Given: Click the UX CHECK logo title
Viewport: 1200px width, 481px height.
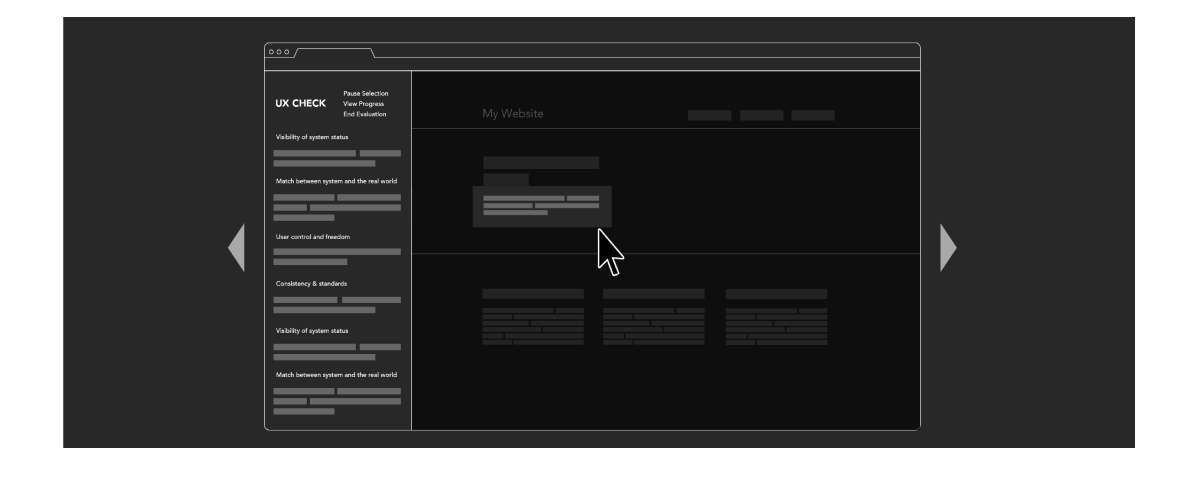Looking at the screenshot, I should click(x=300, y=103).
